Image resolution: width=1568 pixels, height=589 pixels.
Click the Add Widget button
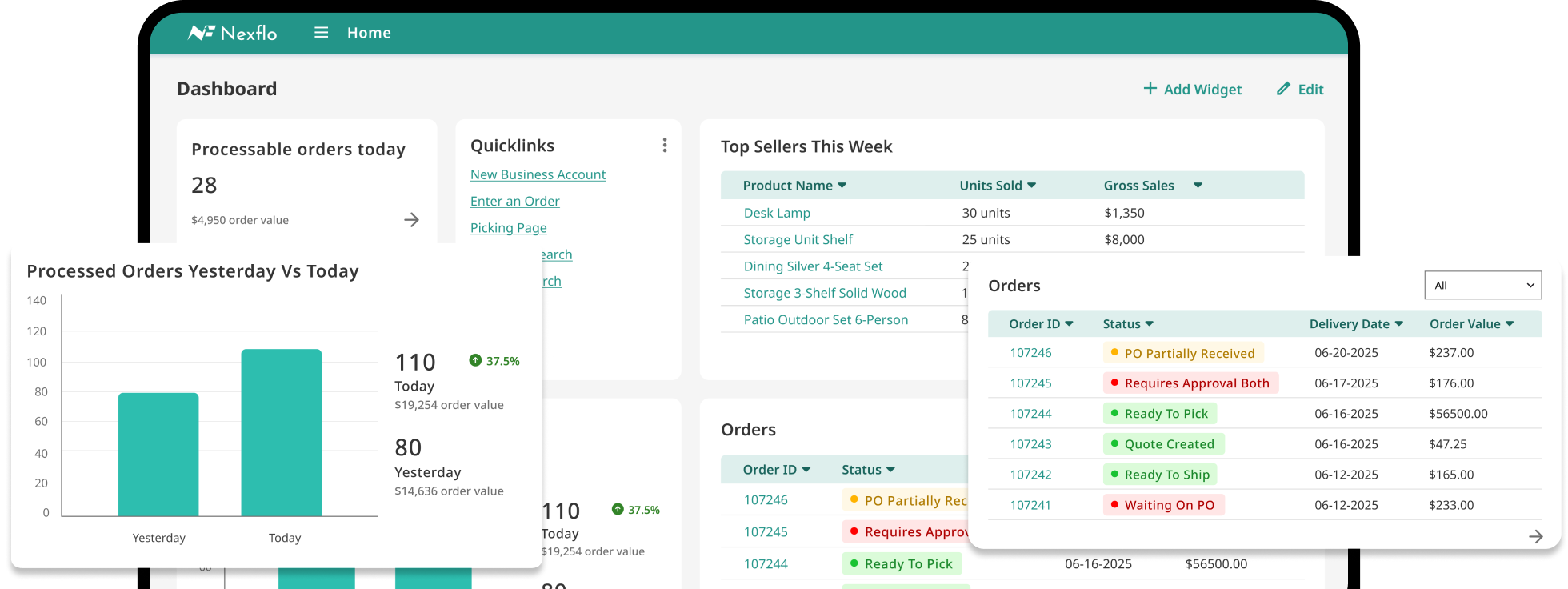[x=1192, y=89]
